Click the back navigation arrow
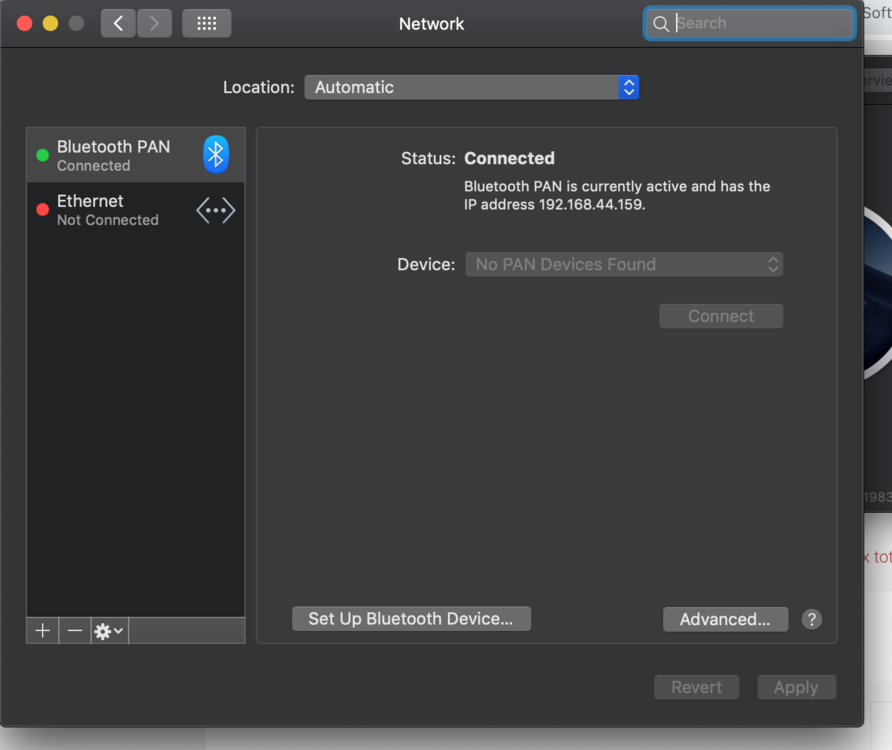Viewport: 892px width, 750px height. coord(118,23)
